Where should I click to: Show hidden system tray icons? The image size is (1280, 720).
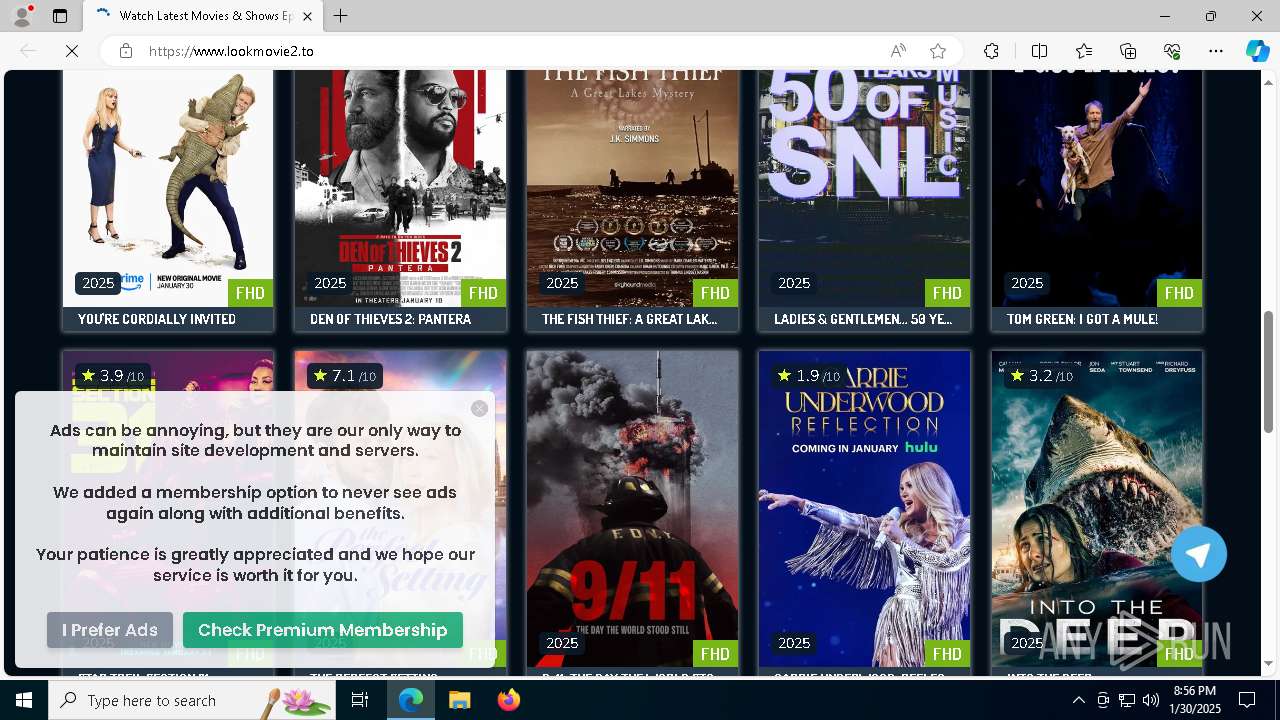point(1078,700)
